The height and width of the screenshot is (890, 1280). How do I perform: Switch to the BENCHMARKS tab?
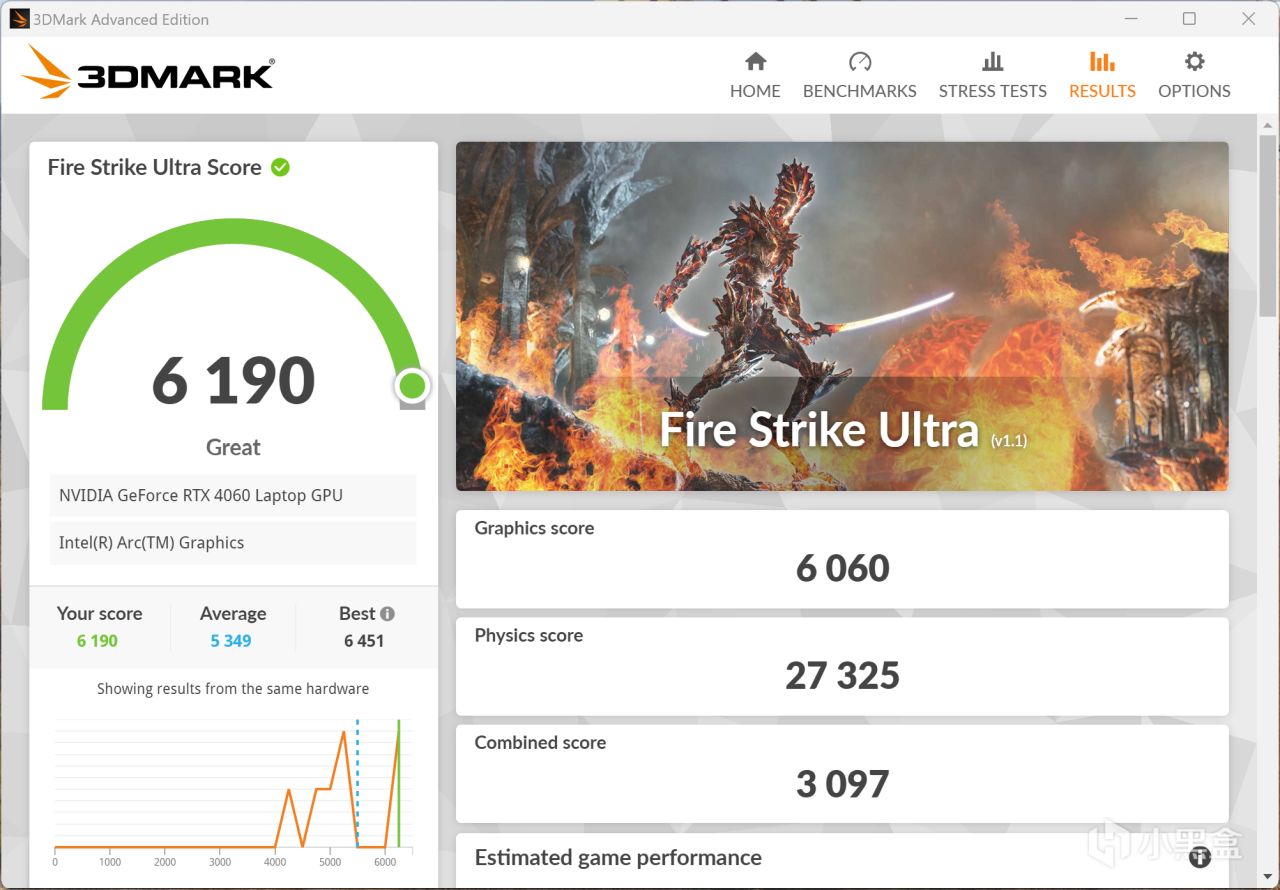860,76
